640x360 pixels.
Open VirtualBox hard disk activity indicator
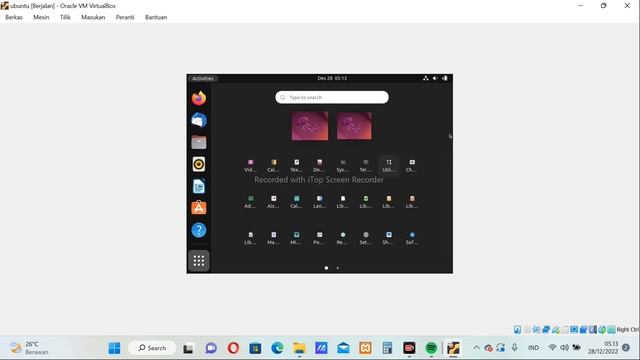pos(517,329)
